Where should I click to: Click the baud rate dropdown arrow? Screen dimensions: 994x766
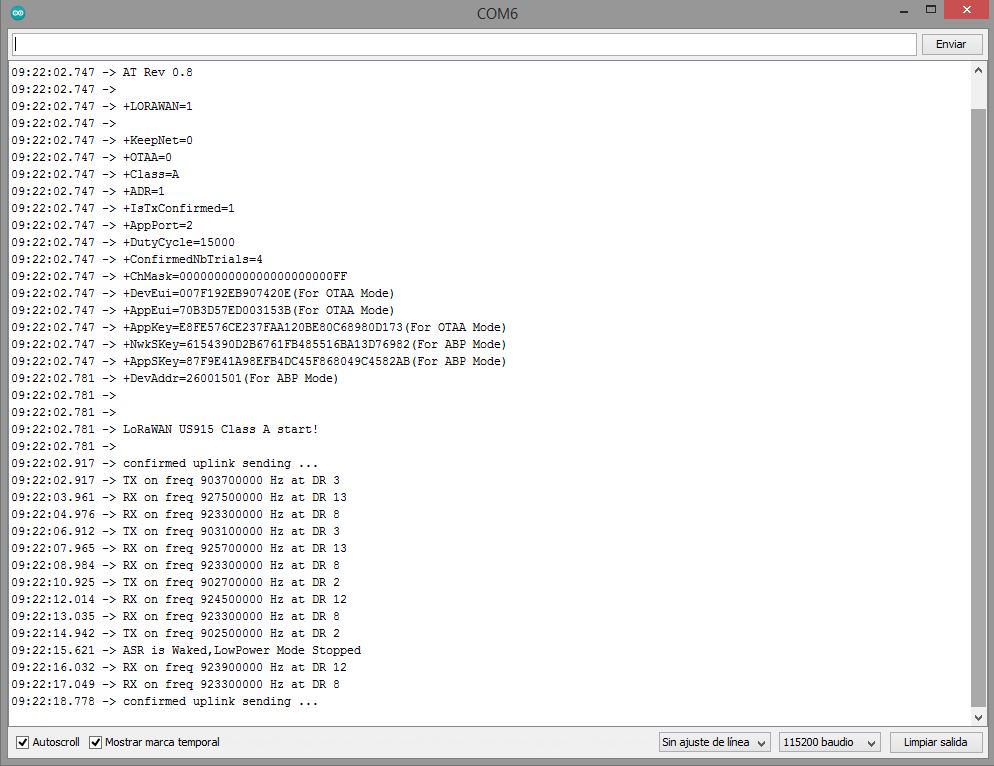tap(872, 743)
